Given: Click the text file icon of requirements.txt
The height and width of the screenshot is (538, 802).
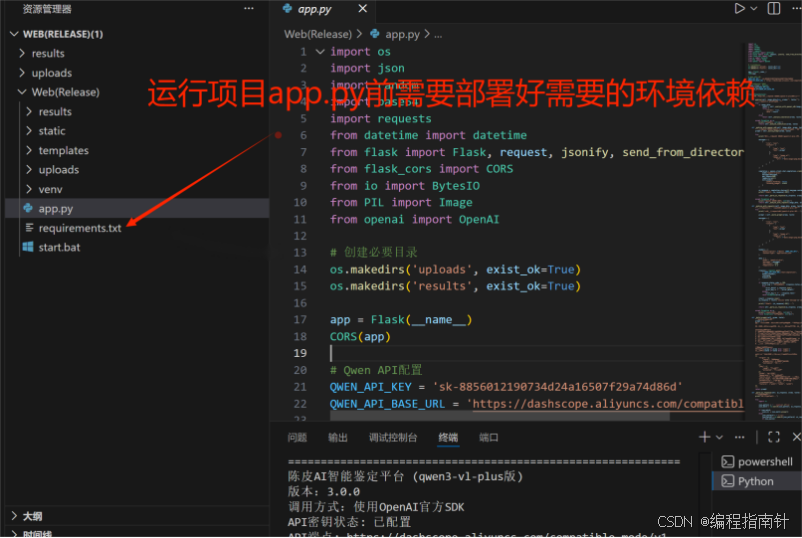Looking at the screenshot, I should click(29, 228).
